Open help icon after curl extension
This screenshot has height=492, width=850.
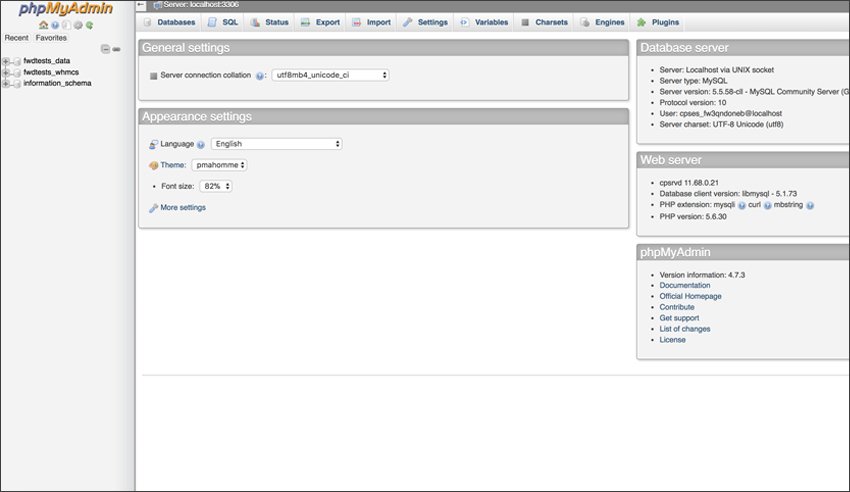point(768,205)
